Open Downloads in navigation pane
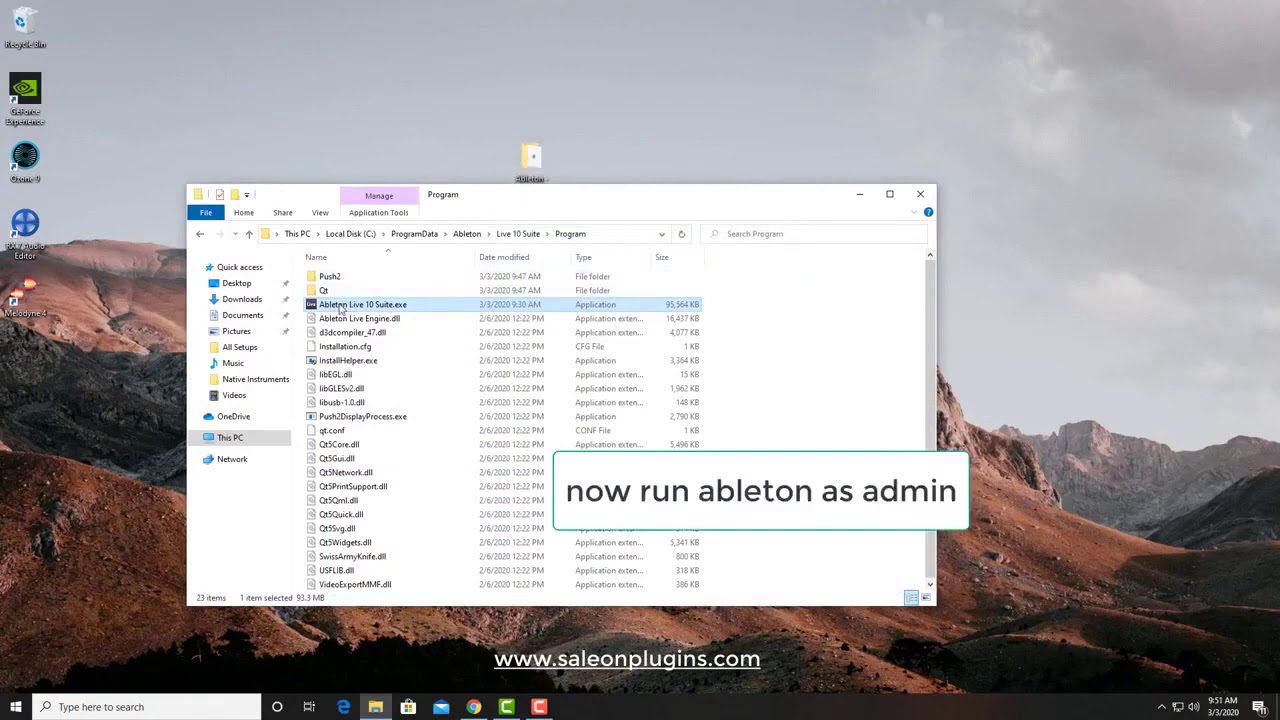 pos(241,299)
